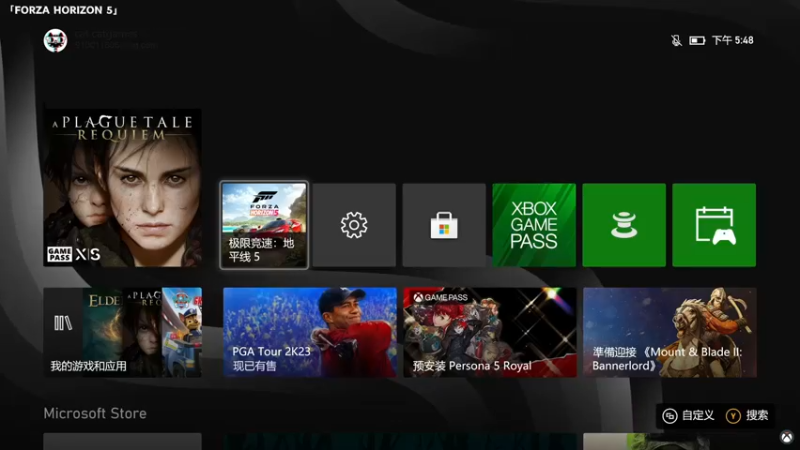
Task: Open the PGA Tour 2K23 promo card
Action: [310, 333]
